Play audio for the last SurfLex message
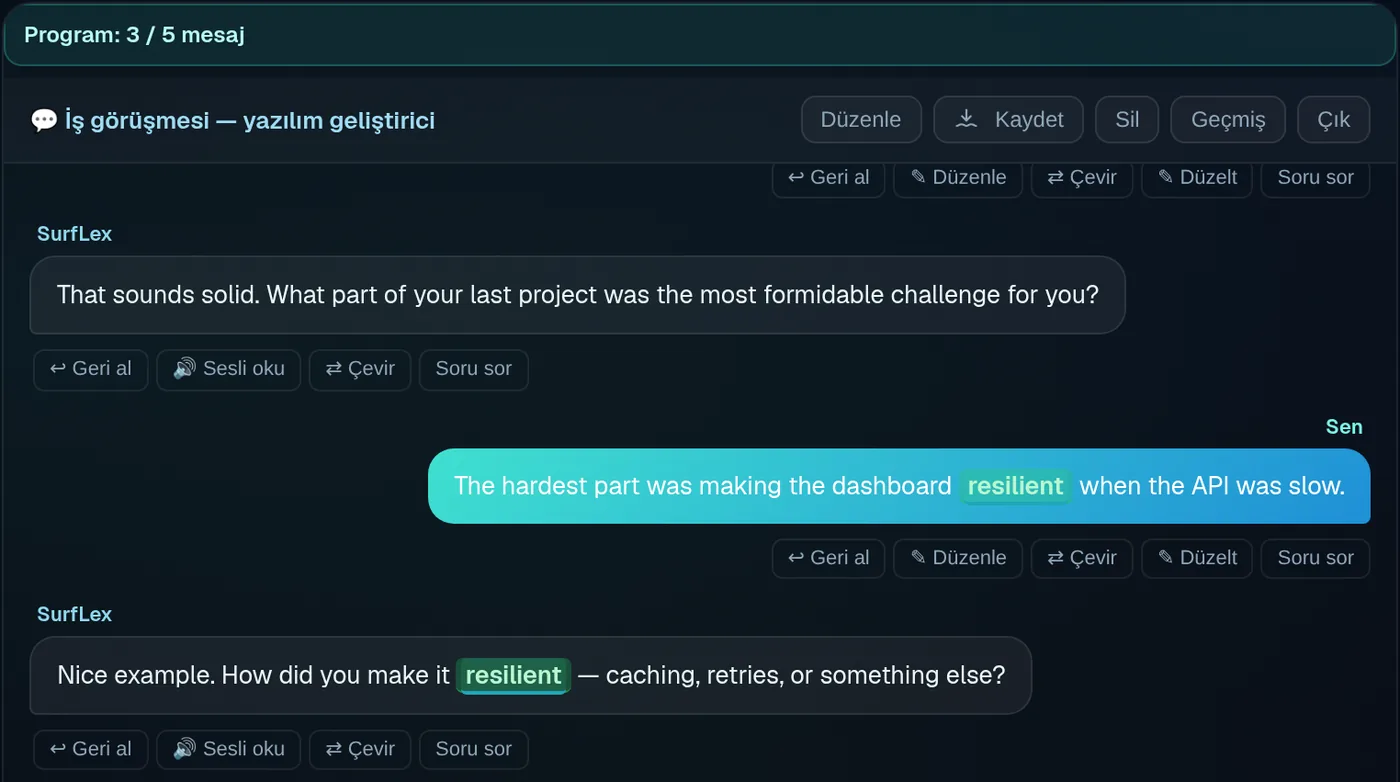This screenshot has width=1400, height=782. pos(228,749)
